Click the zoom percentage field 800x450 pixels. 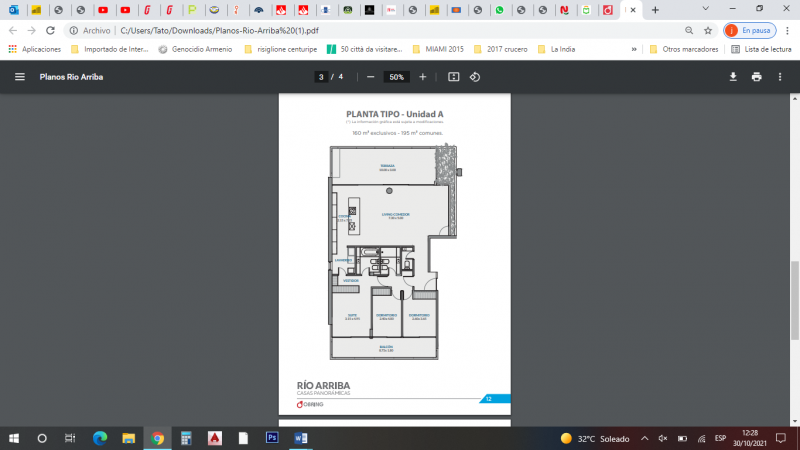click(397, 77)
